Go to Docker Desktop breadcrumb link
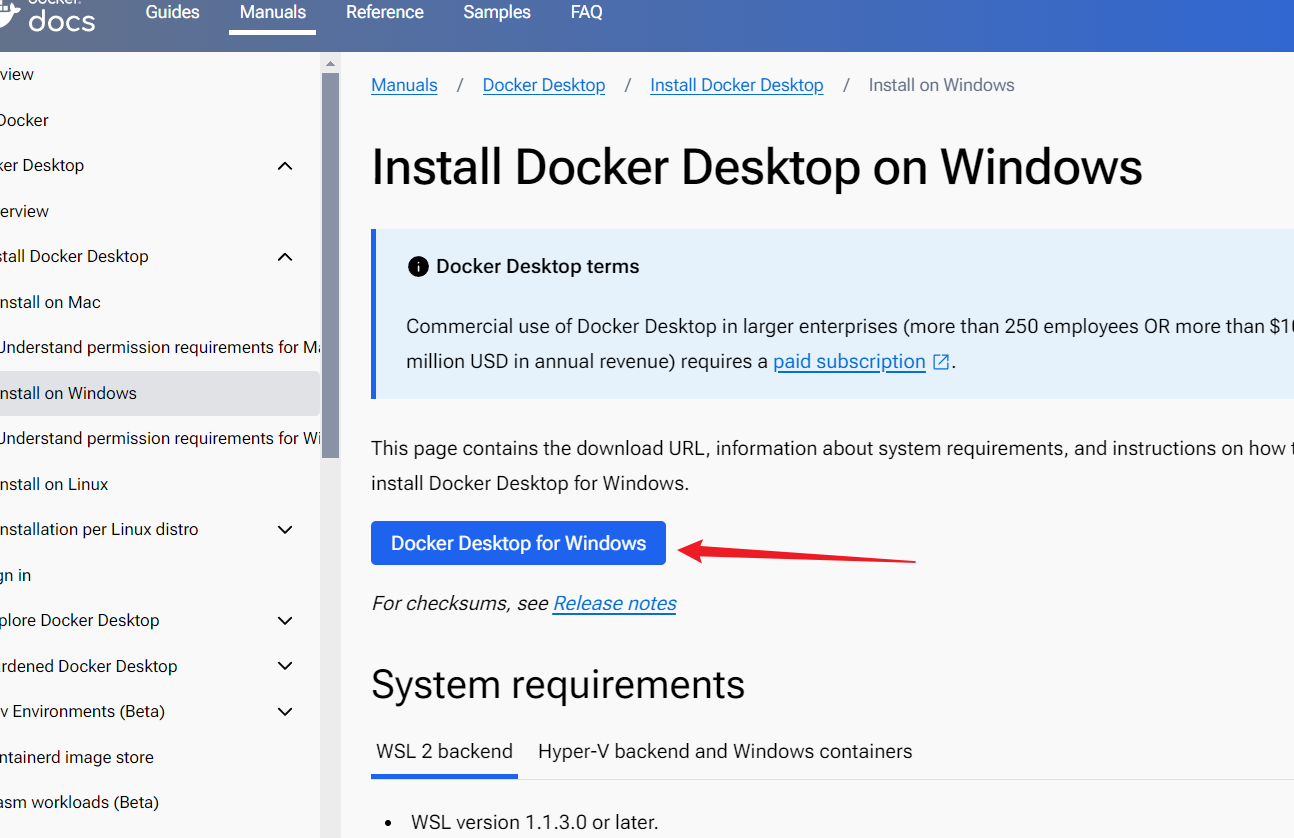Image resolution: width=1294 pixels, height=838 pixels. pyautogui.click(x=544, y=85)
